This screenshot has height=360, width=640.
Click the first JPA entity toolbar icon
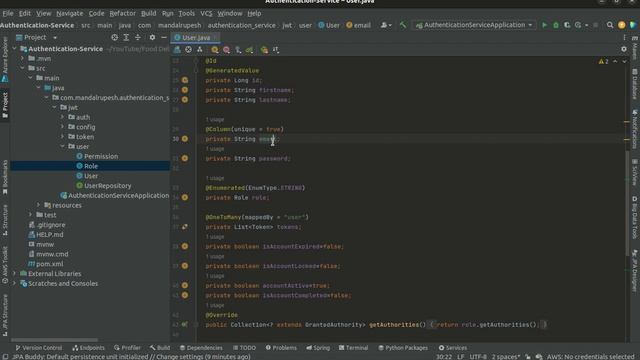(177, 50)
